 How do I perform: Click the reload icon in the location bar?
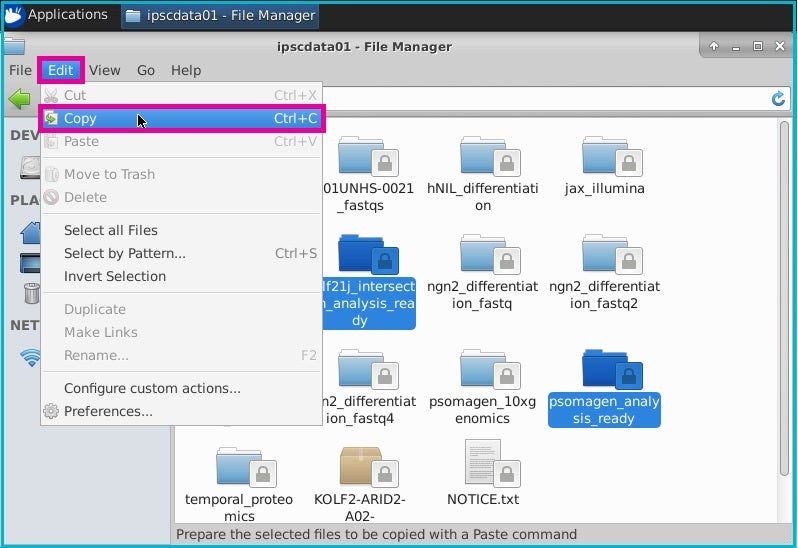pos(778,98)
